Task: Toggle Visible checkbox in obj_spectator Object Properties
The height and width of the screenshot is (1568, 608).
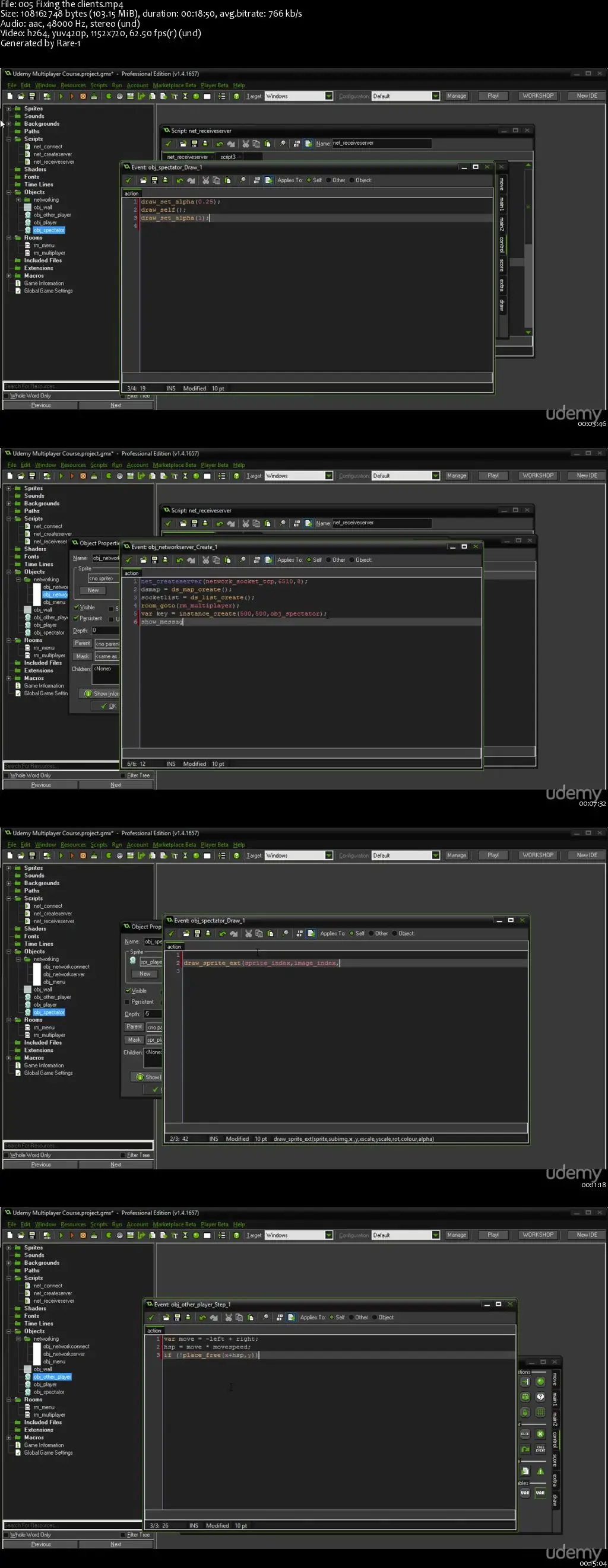Action: tap(128, 991)
